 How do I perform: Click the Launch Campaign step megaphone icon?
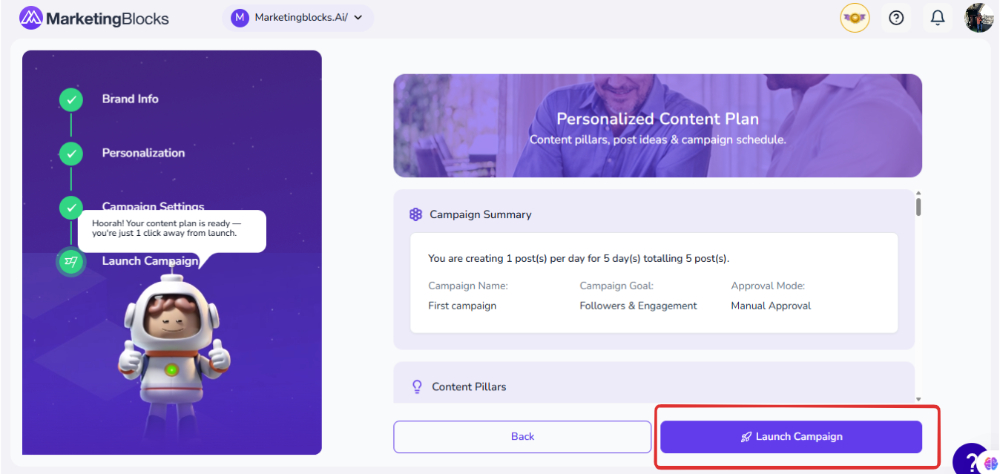coord(71,261)
